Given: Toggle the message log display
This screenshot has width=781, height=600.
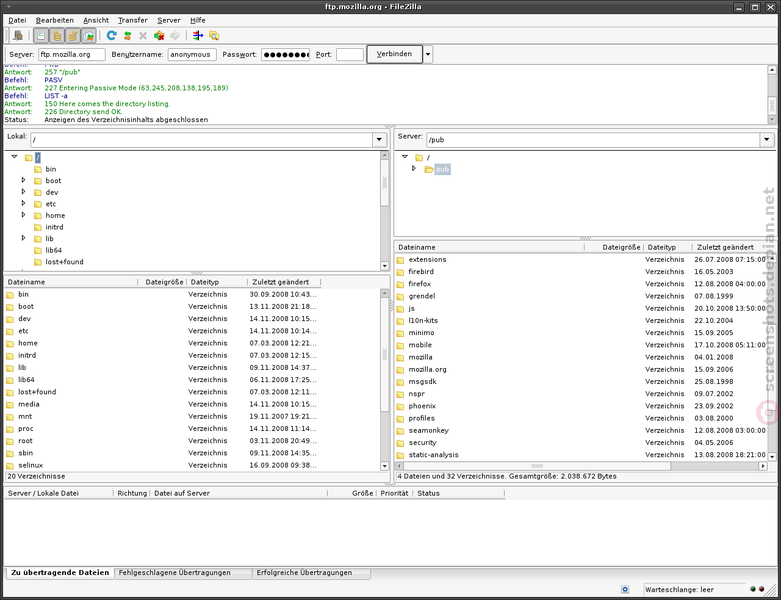Looking at the screenshot, I should [41, 35].
